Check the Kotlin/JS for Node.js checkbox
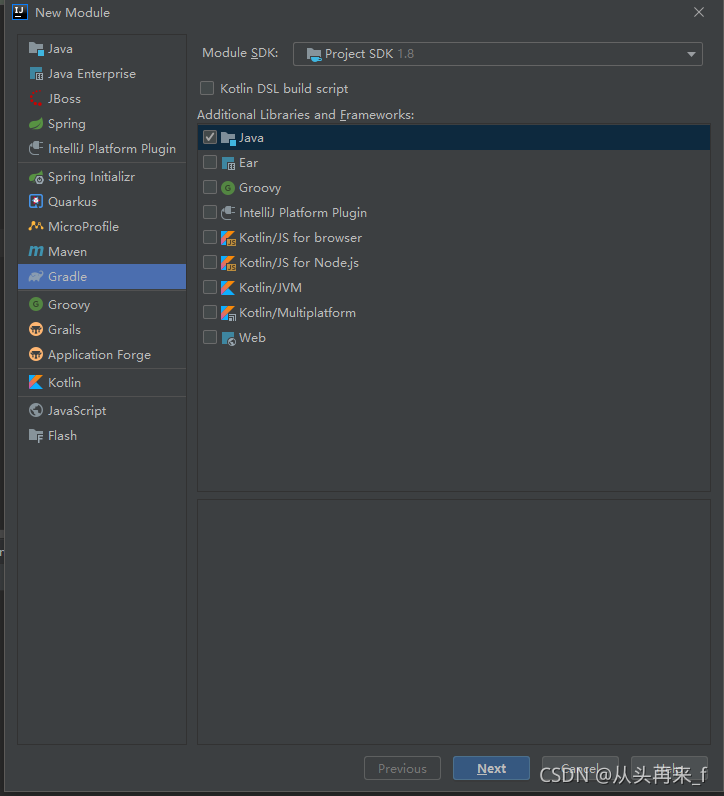The height and width of the screenshot is (796, 724). click(x=210, y=262)
